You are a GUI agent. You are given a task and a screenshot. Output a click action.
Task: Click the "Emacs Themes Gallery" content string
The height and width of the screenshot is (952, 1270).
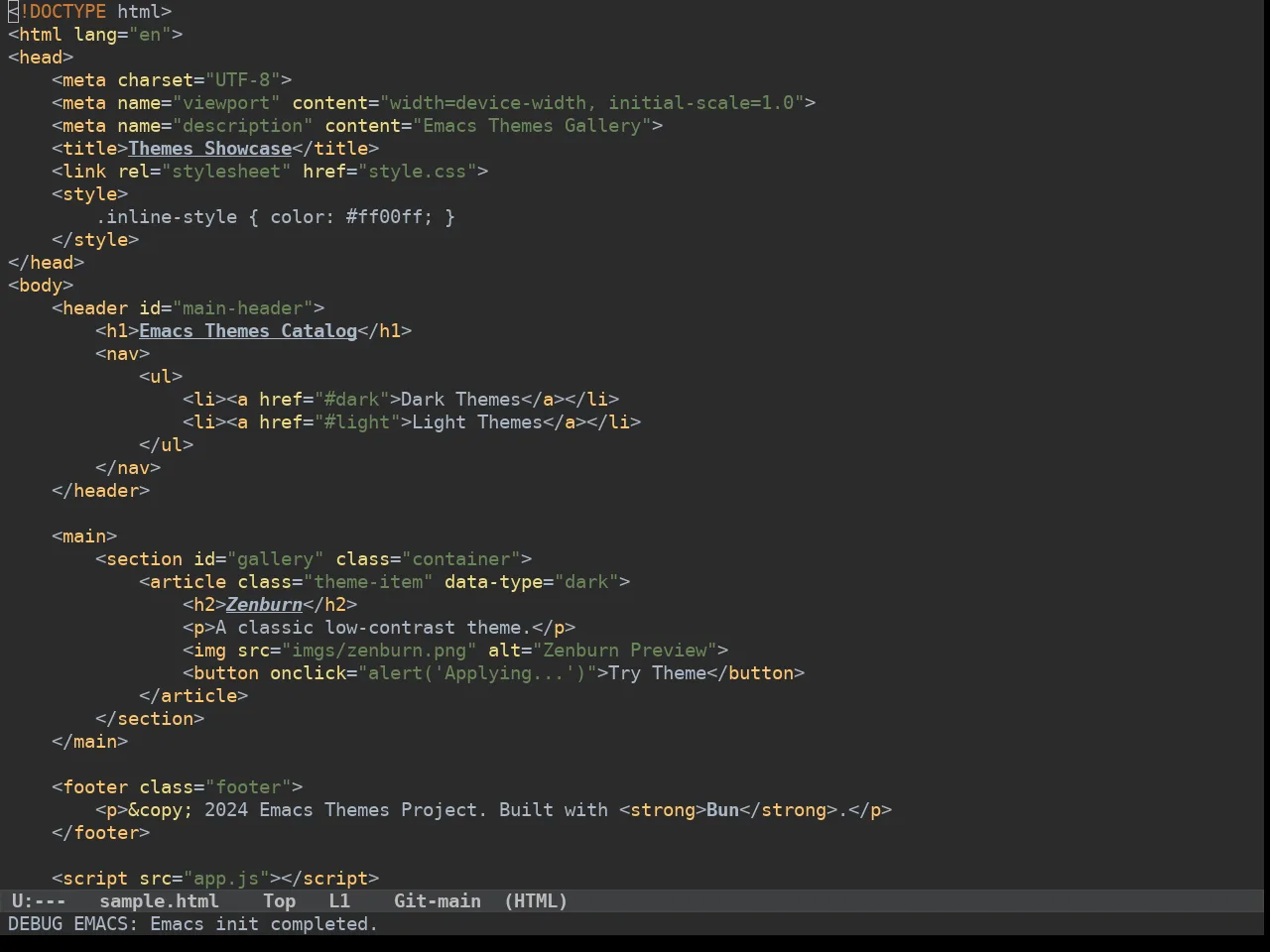tap(532, 126)
